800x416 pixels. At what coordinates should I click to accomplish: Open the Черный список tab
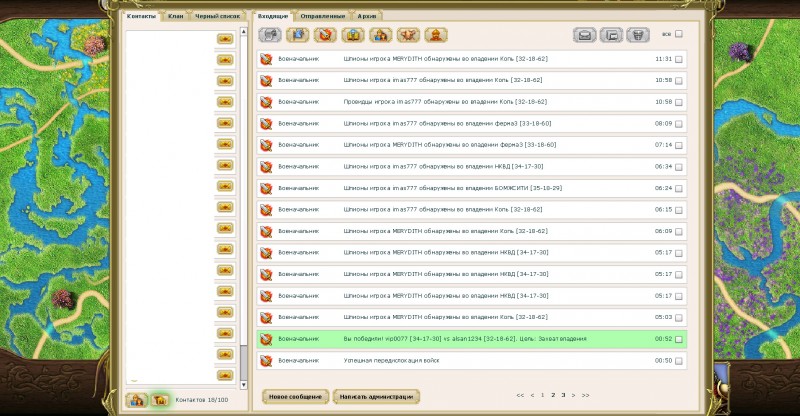[218, 16]
